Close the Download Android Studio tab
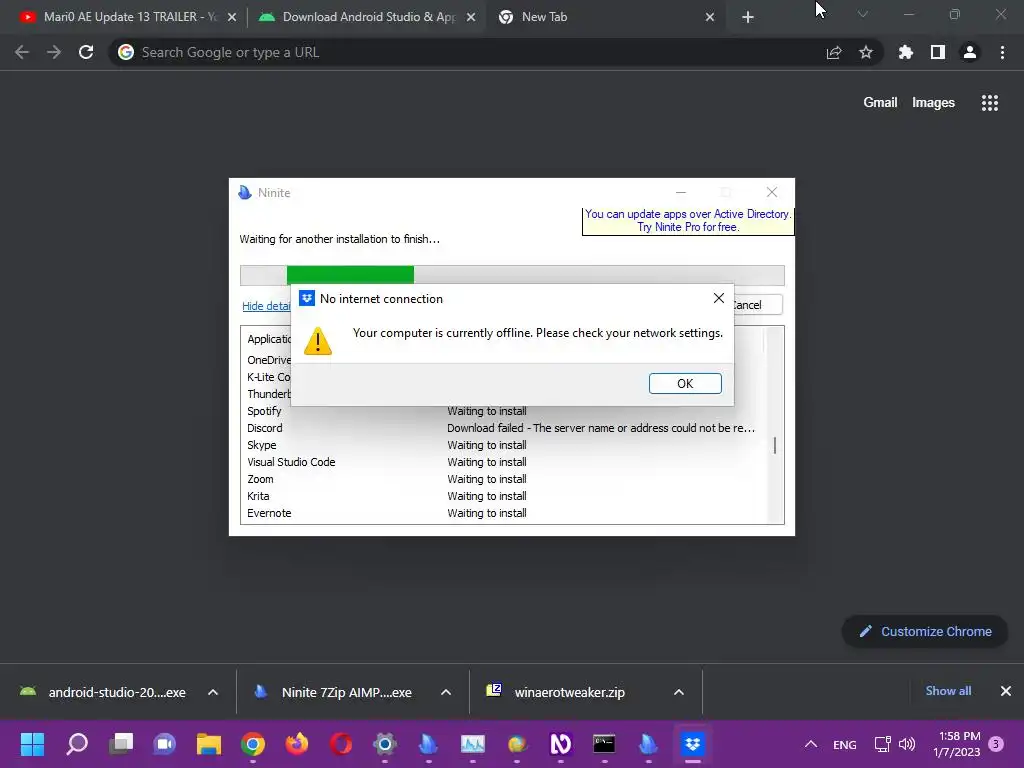The image size is (1024, 768). pos(471,17)
